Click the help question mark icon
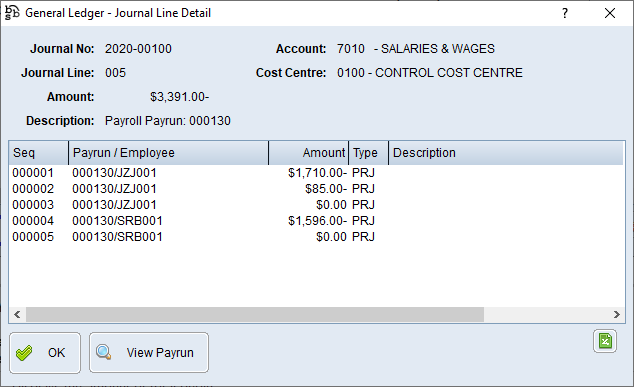Viewport: 634px width, 387px height. pos(565,13)
